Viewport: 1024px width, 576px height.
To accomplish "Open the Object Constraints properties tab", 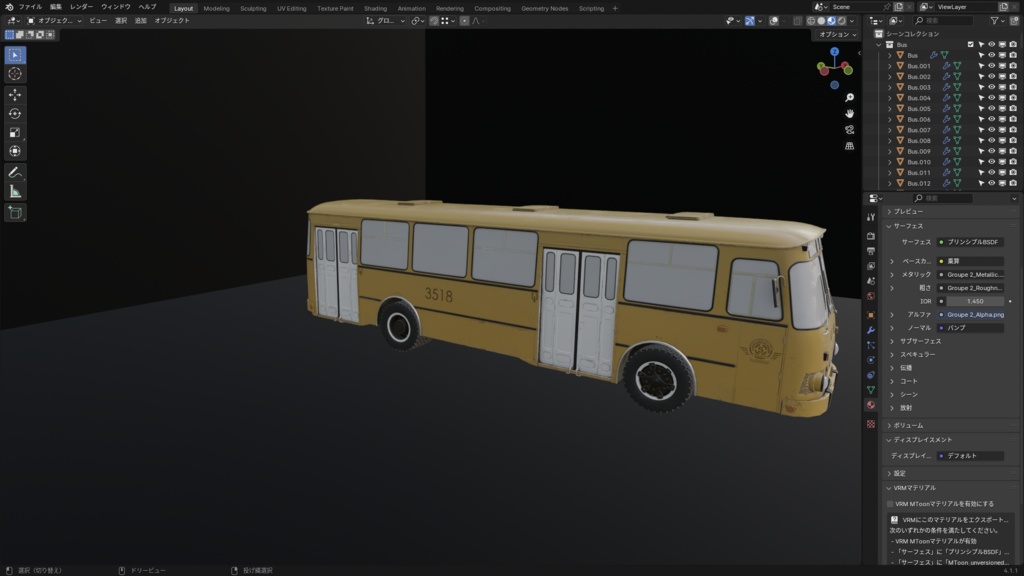I will (871, 375).
